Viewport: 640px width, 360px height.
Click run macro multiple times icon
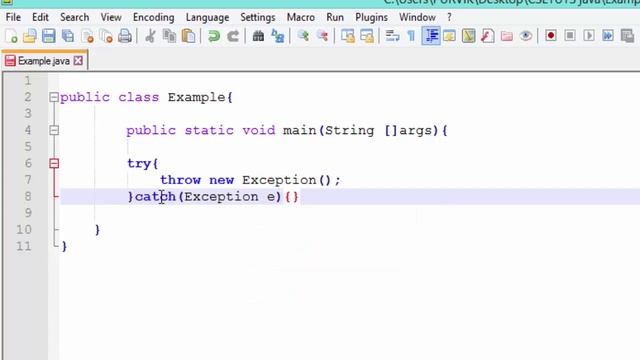608,36
